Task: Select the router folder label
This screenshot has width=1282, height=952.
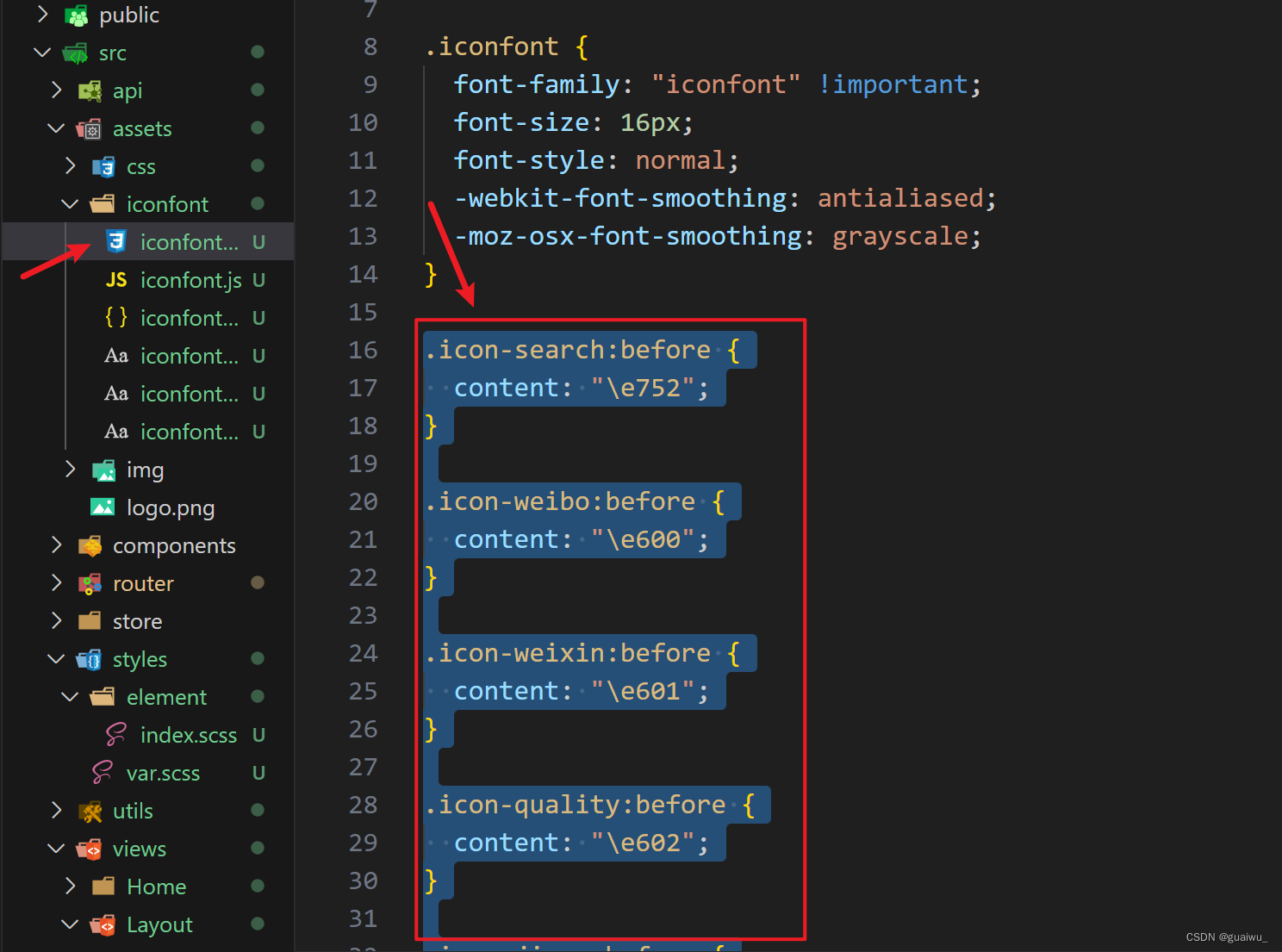Action: pos(143,583)
